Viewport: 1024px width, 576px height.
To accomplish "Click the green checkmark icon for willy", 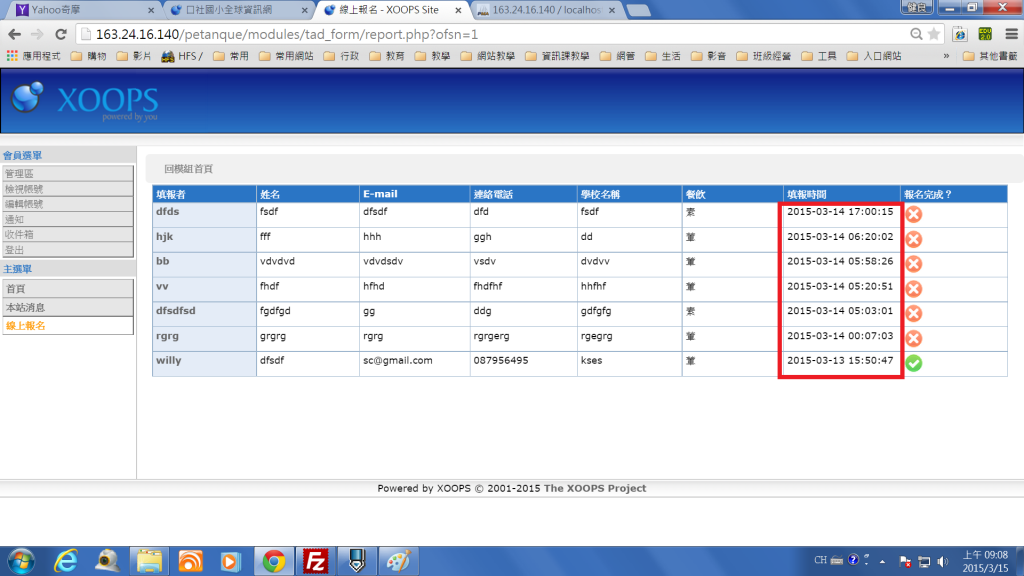I will [913, 362].
